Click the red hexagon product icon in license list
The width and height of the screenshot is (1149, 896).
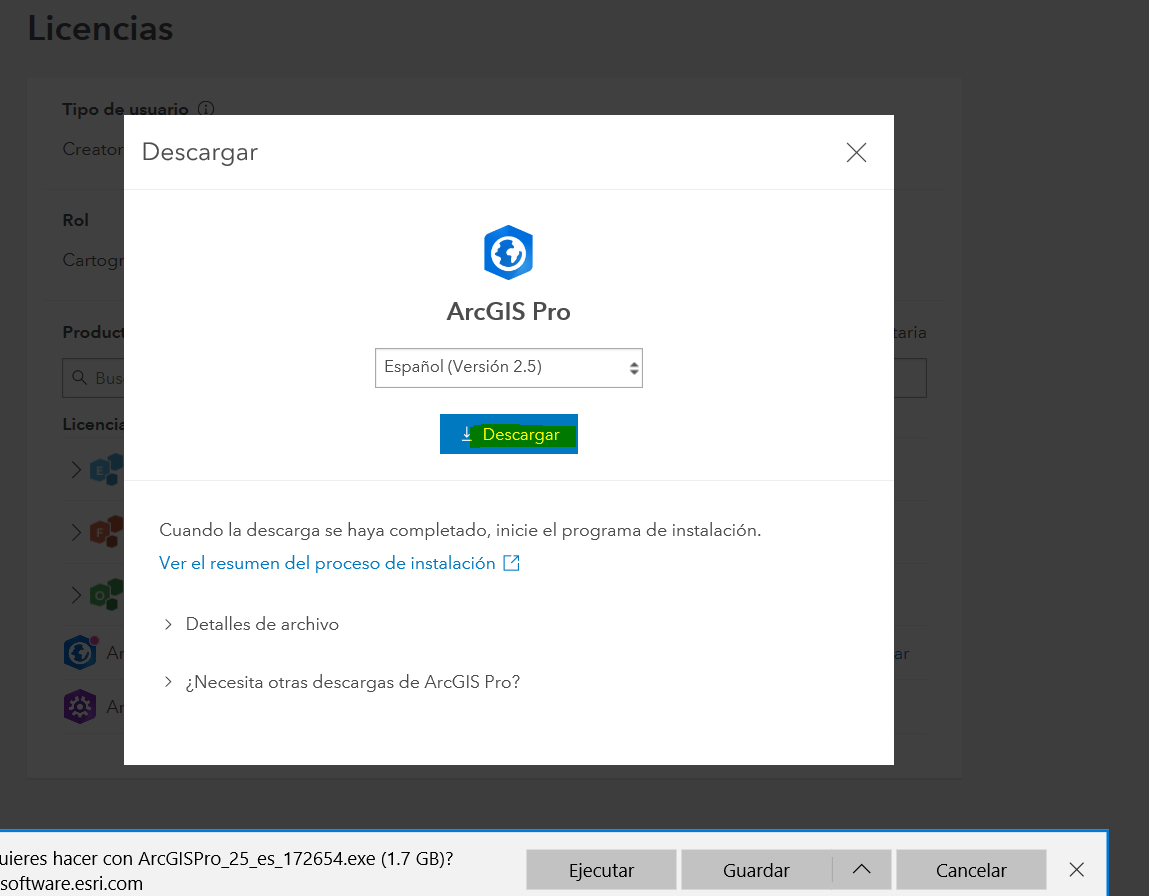point(106,532)
